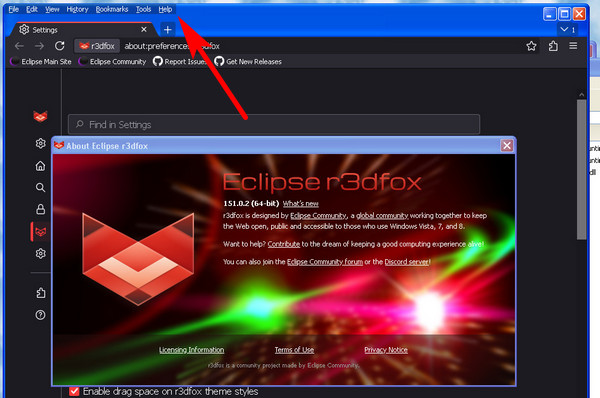The height and width of the screenshot is (398, 600).
Task: Select the Settings tab
Action: [82, 29]
